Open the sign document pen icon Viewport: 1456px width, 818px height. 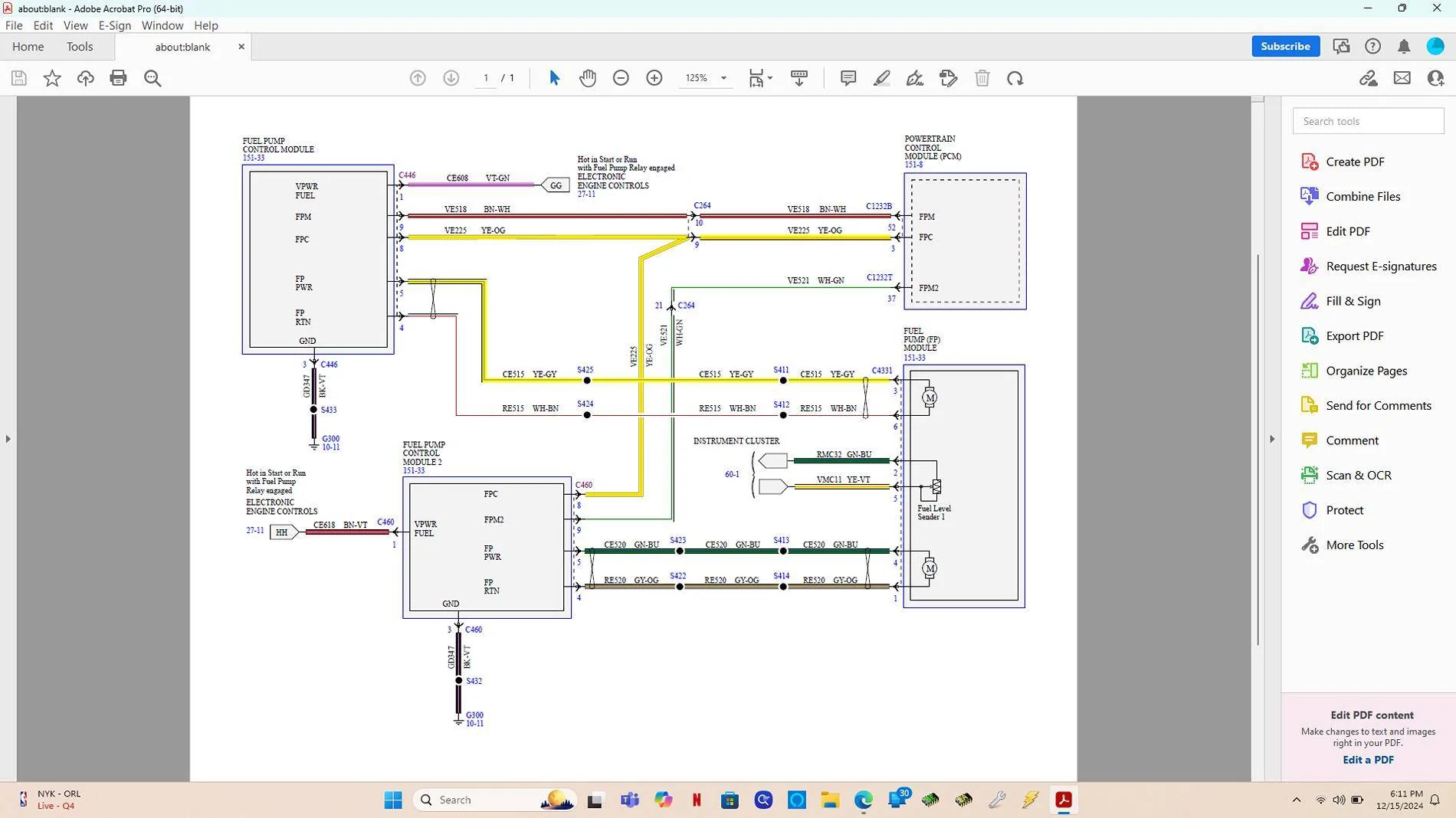pos(915,78)
